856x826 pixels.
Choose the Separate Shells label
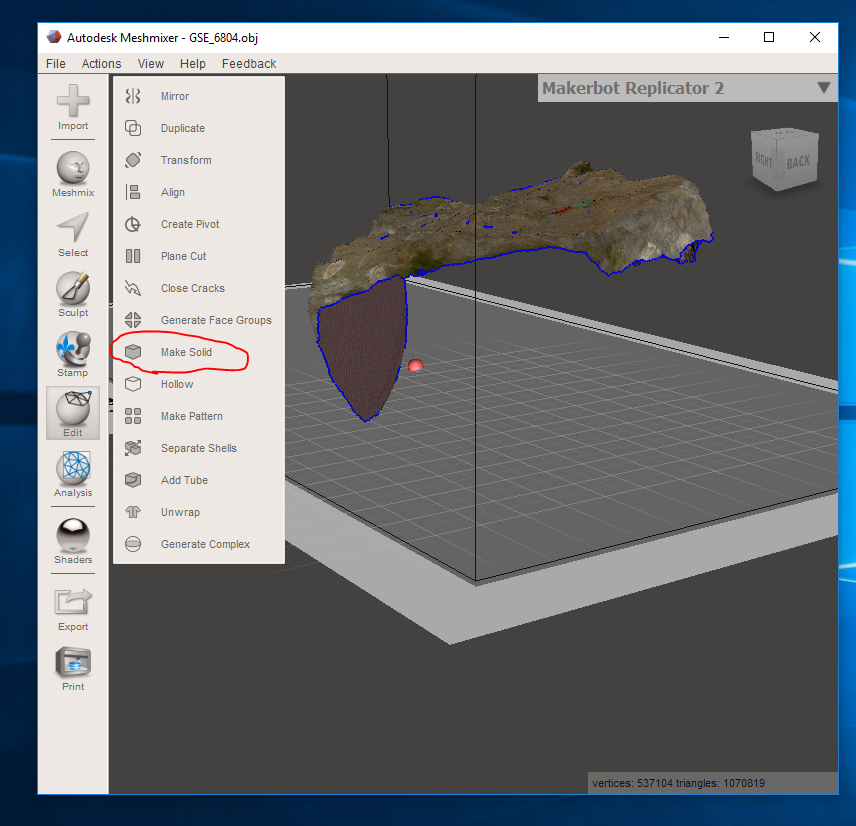pyautogui.click(x=199, y=448)
